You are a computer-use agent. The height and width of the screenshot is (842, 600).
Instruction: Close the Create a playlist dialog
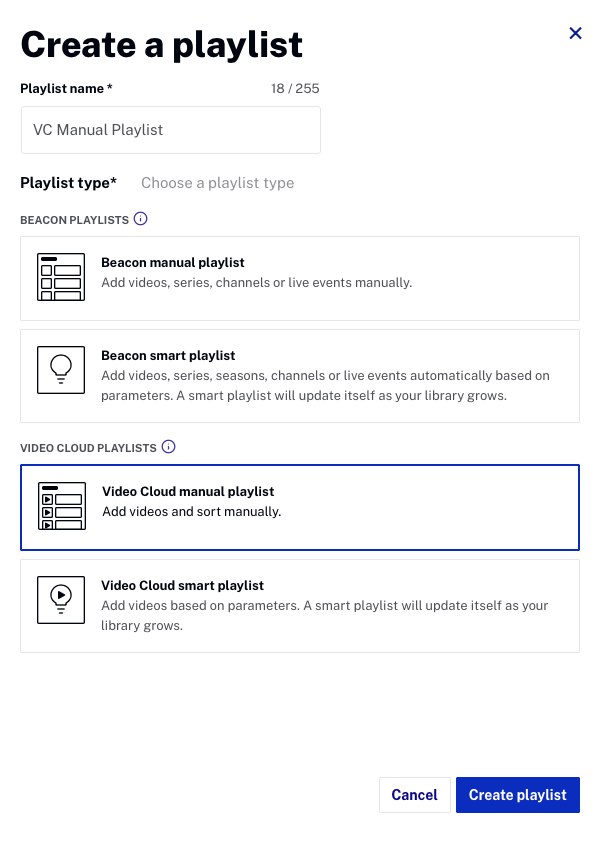[x=575, y=33]
